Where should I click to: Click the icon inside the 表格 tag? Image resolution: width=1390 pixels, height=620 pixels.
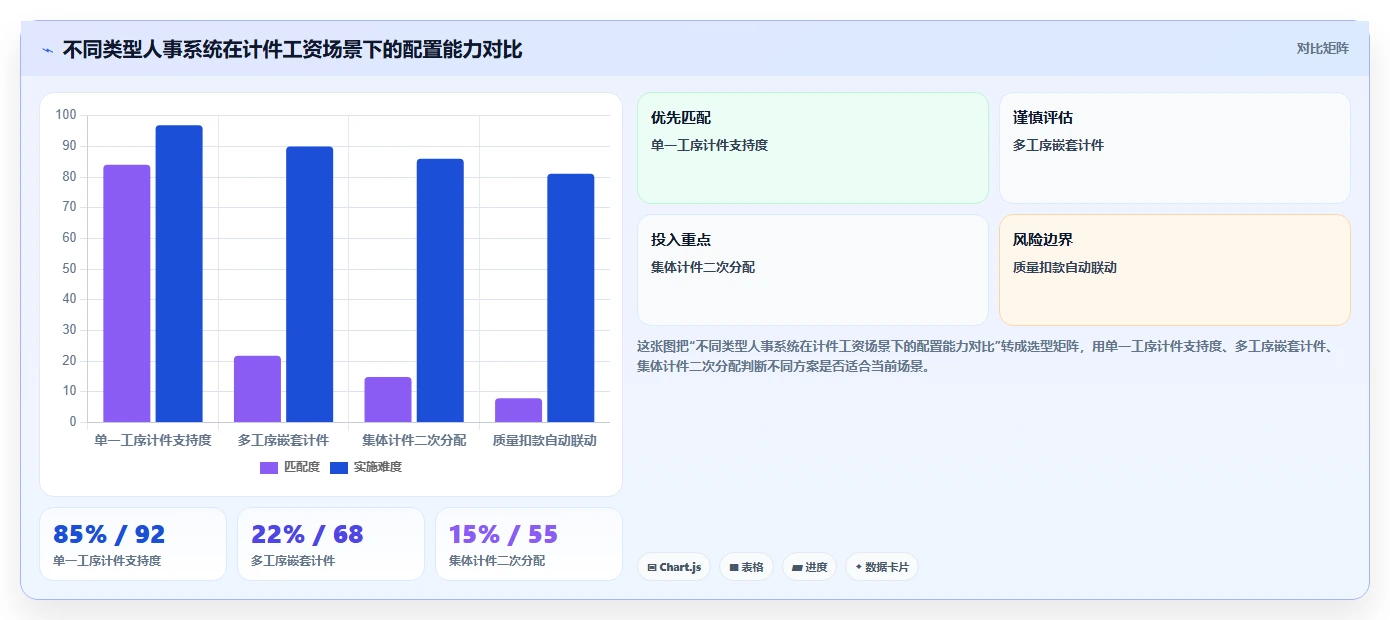(x=734, y=567)
